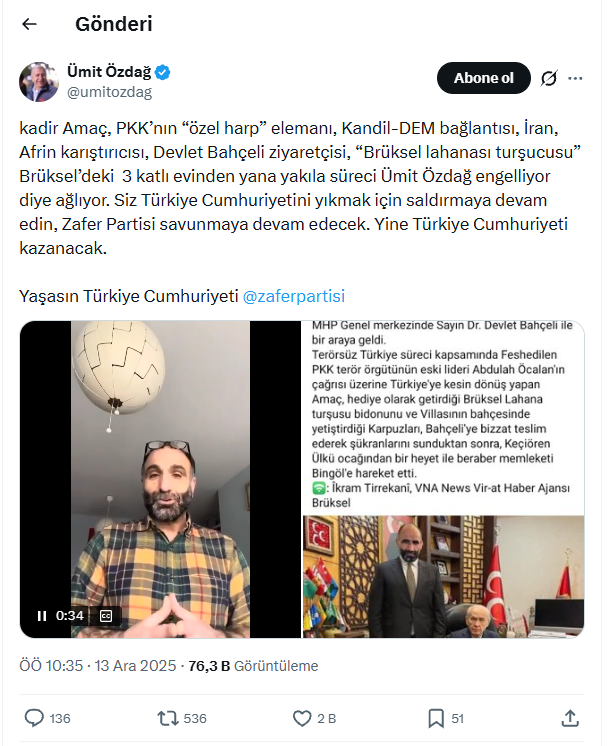Reply using the comment bubble icon
The width and height of the screenshot is (607, 746).
pos(34,718)
